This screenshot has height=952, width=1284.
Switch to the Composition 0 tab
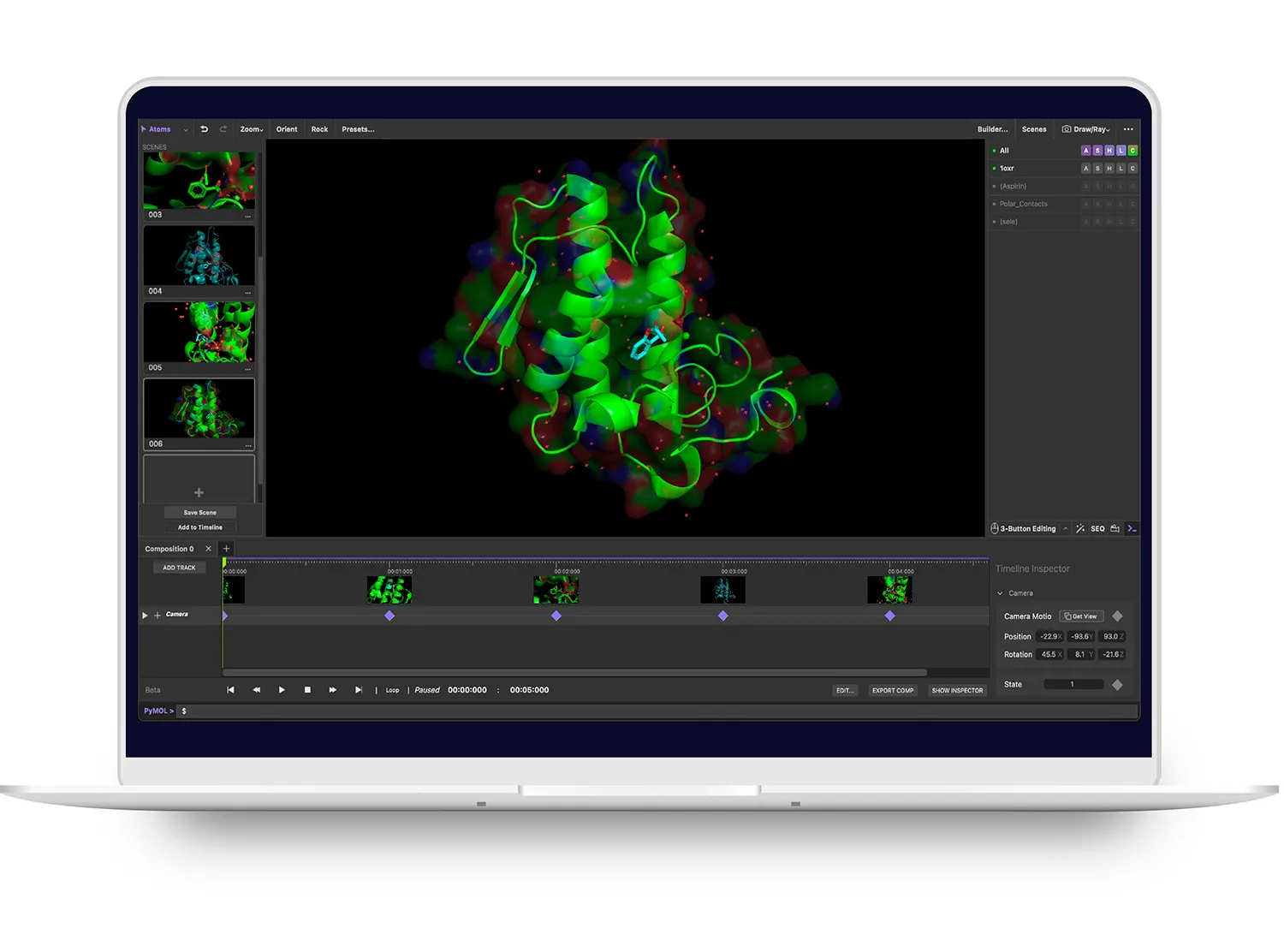(169, 549)
